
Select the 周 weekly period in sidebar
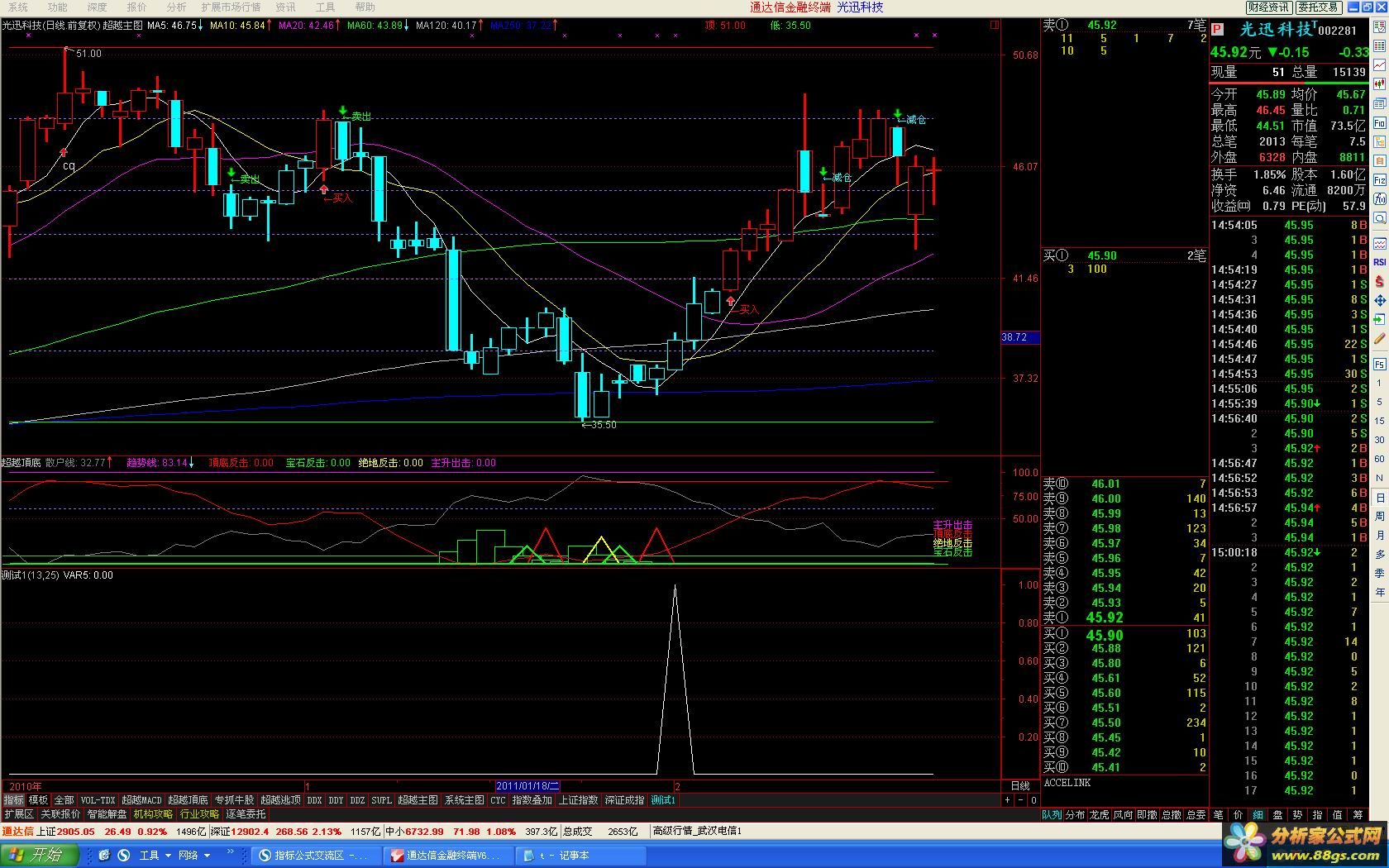click(1380, 516)
